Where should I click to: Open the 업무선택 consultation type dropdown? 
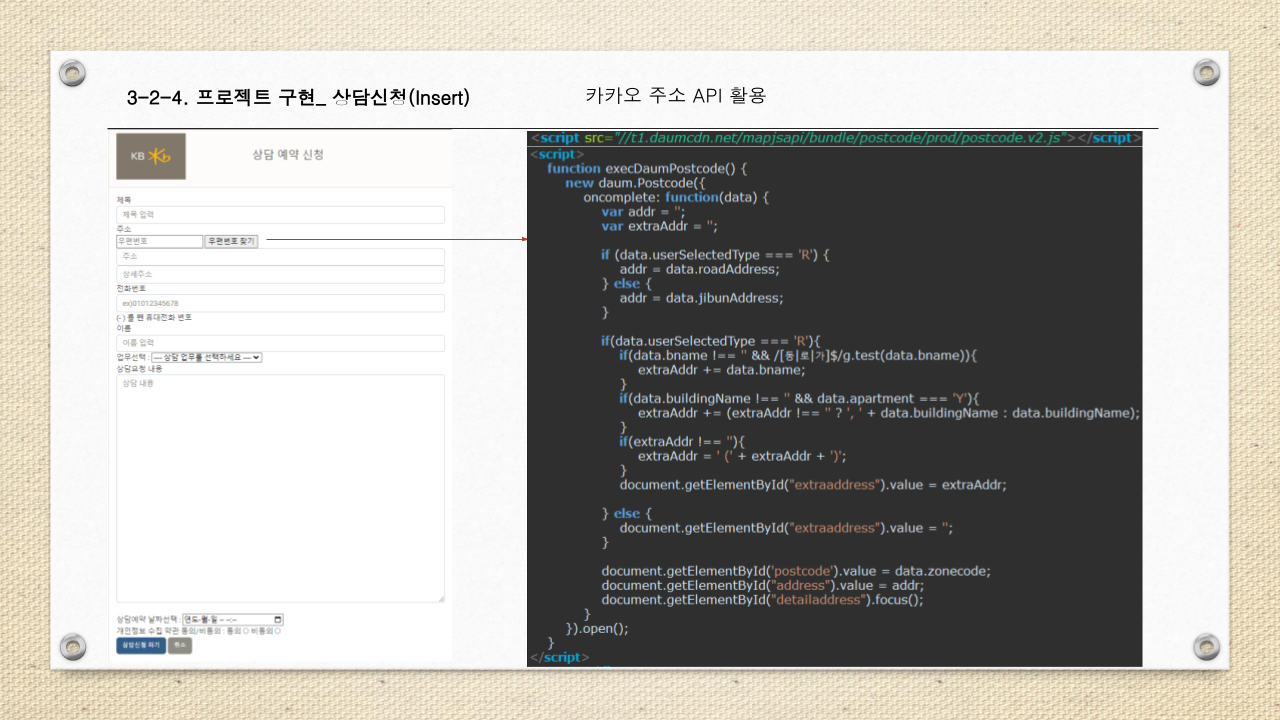point(208,358)
